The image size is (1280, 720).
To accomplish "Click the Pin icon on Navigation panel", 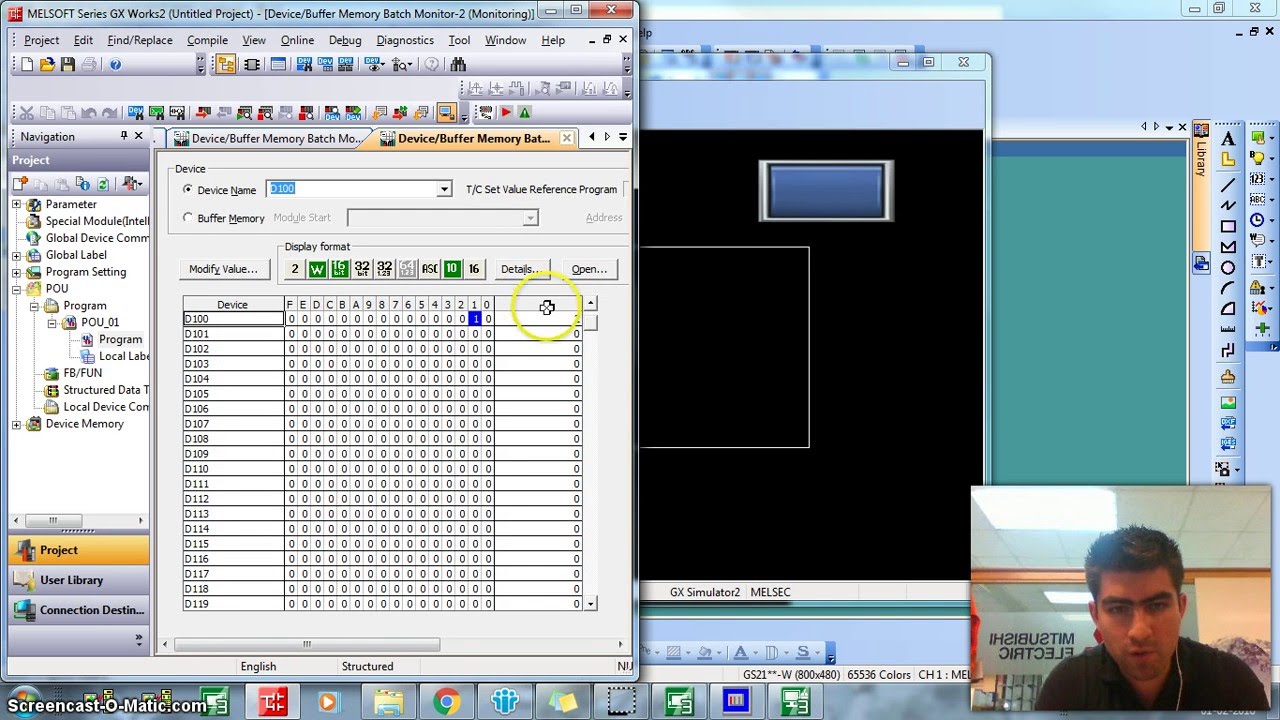I will point(124,136).
